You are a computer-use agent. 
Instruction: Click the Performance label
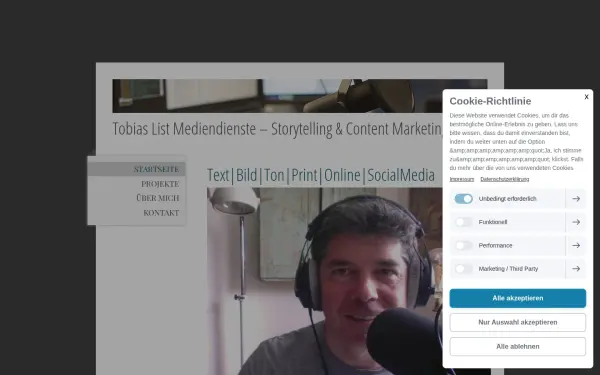pyautogui.click(x=495, y=245)
